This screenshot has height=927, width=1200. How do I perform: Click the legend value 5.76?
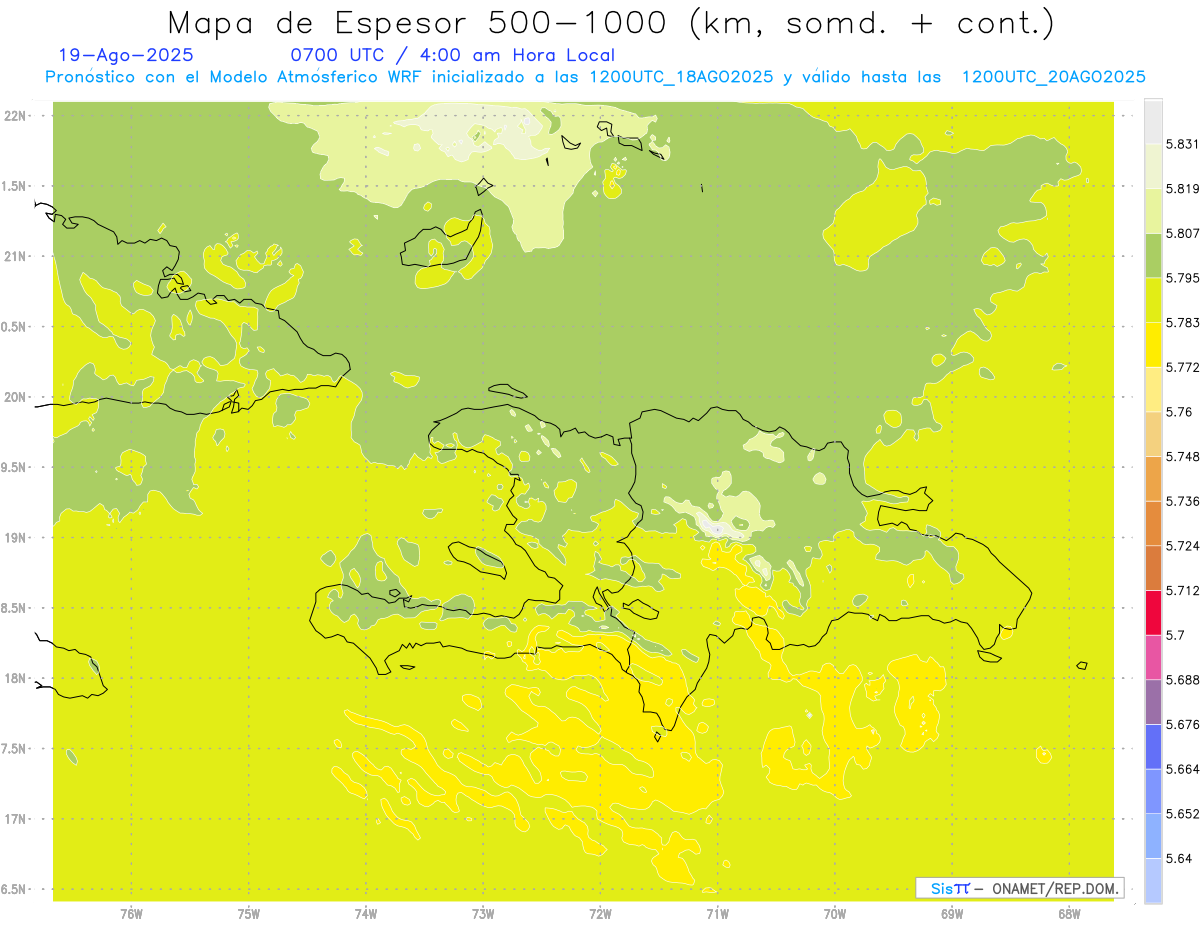pos(1179,412)
